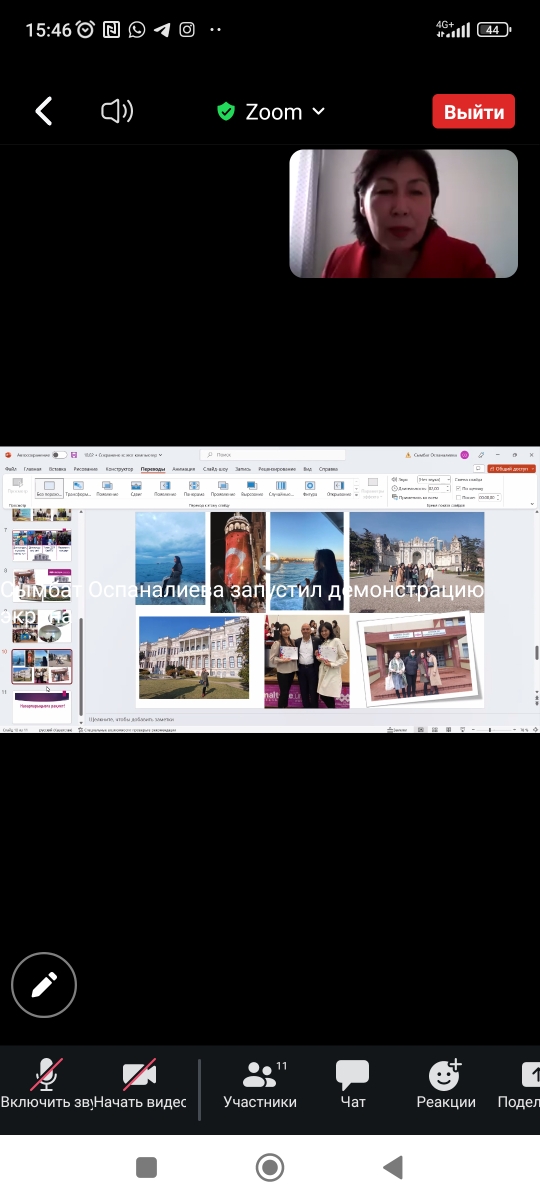The width and height of the screenshot is (540, 1200).
Task: Select slide 10 thumbnail in panel
Action: pos(42,666)
